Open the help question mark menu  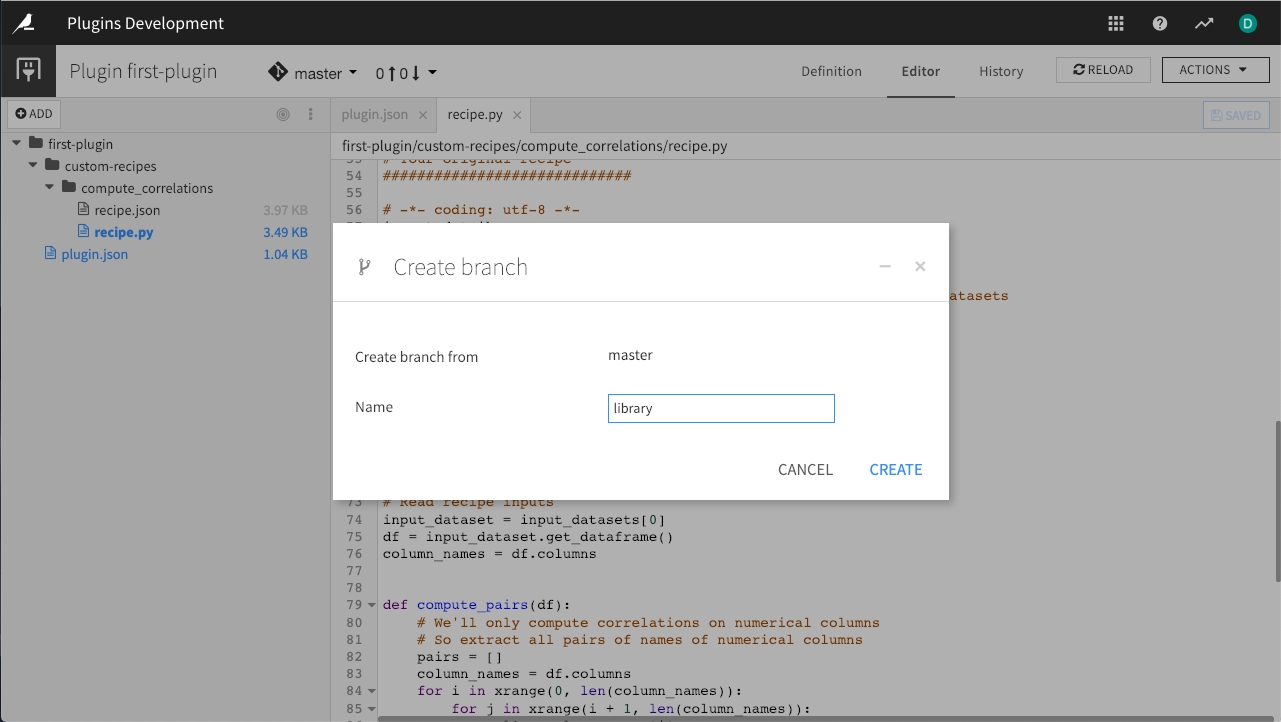(x=1160, y=23)
